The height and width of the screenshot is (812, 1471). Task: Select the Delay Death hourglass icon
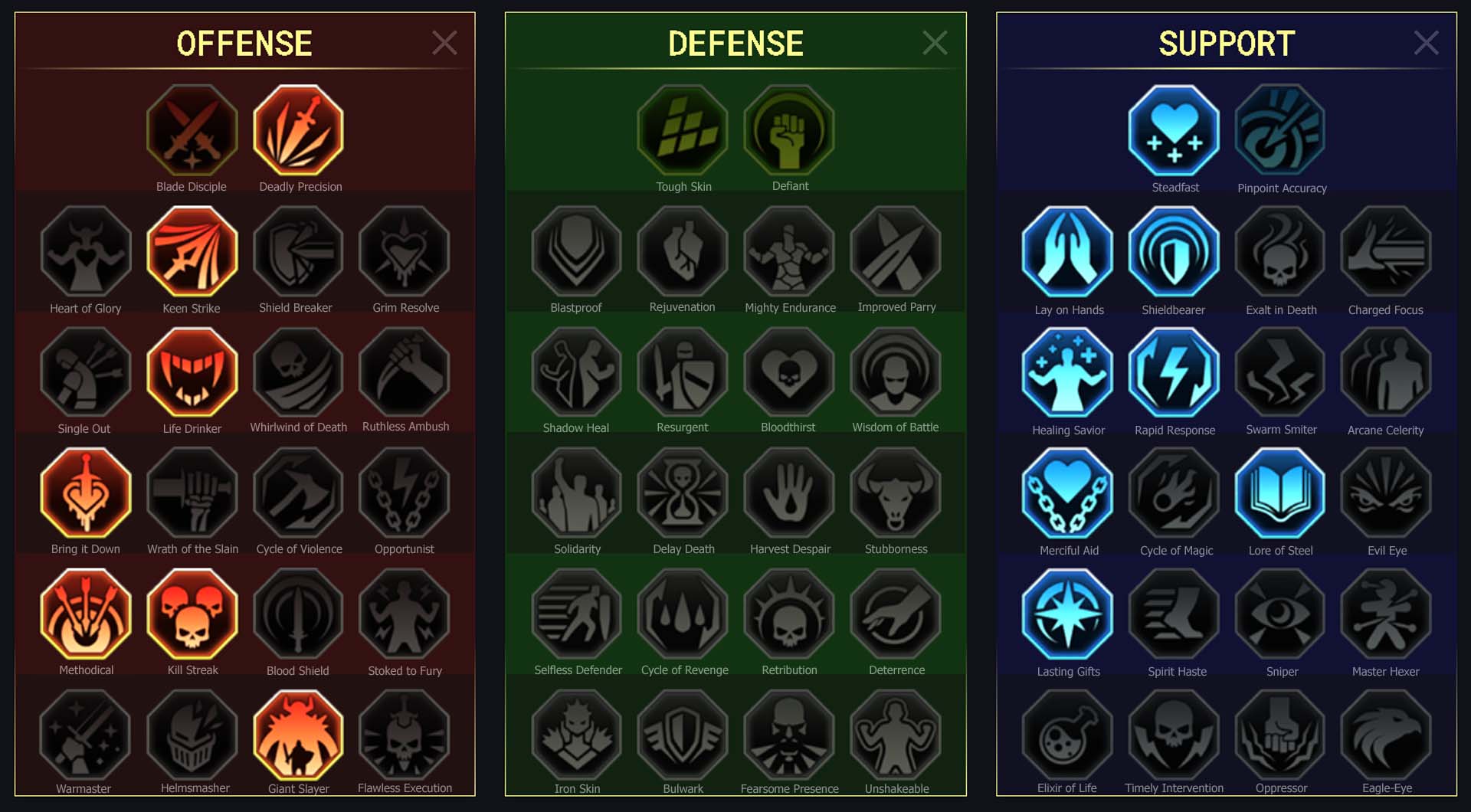(683, 493)
